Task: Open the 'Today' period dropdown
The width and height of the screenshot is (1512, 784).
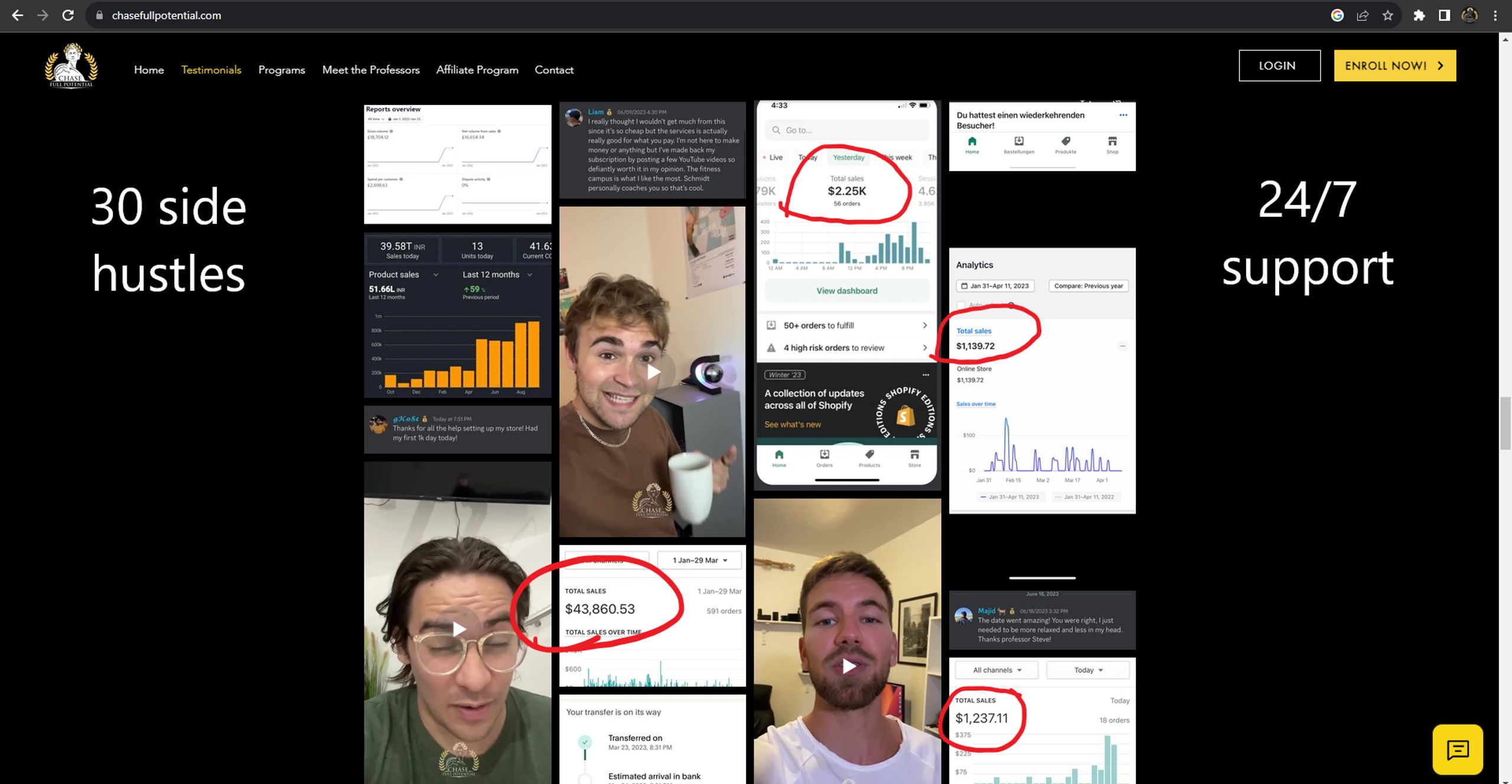Action: (1088, 670)
